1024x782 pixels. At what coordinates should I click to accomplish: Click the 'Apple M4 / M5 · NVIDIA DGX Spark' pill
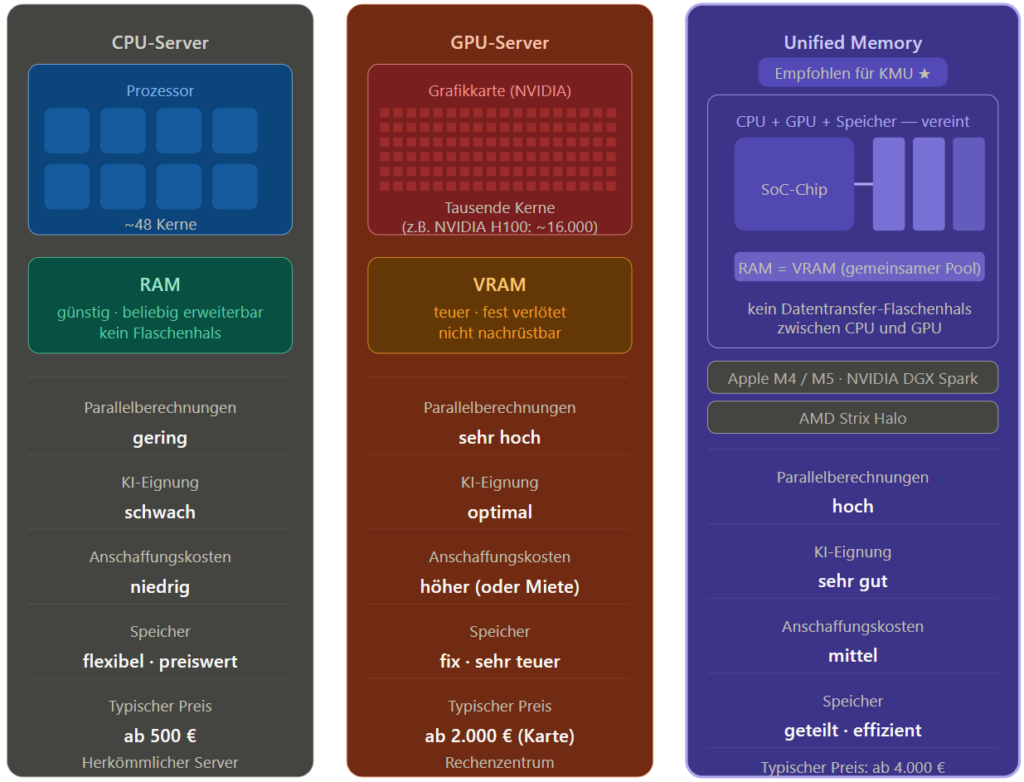pyautogui.click(x=852, y=378)
